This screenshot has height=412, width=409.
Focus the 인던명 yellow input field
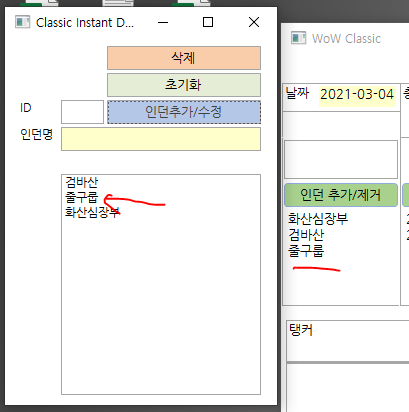coord(161,139)
